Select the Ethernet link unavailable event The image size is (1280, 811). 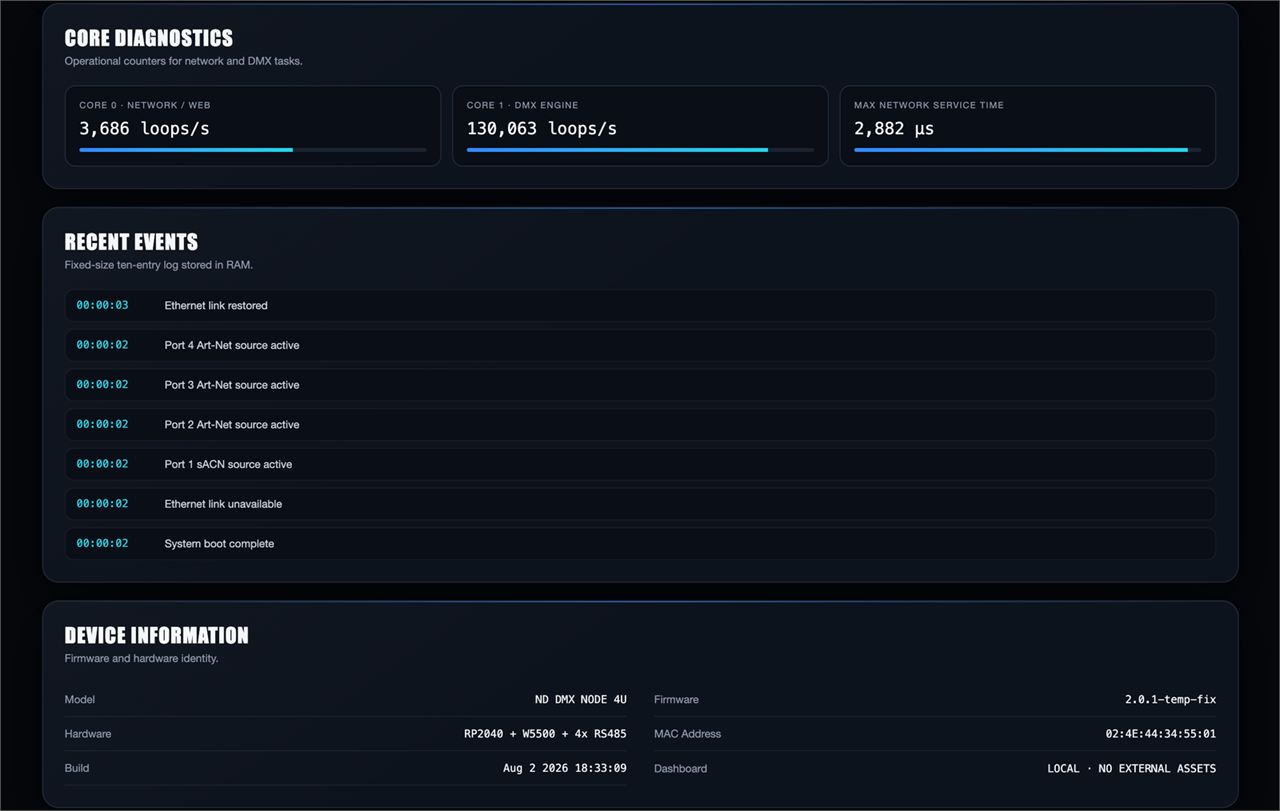pyautogui.click(x=640, y=504)
